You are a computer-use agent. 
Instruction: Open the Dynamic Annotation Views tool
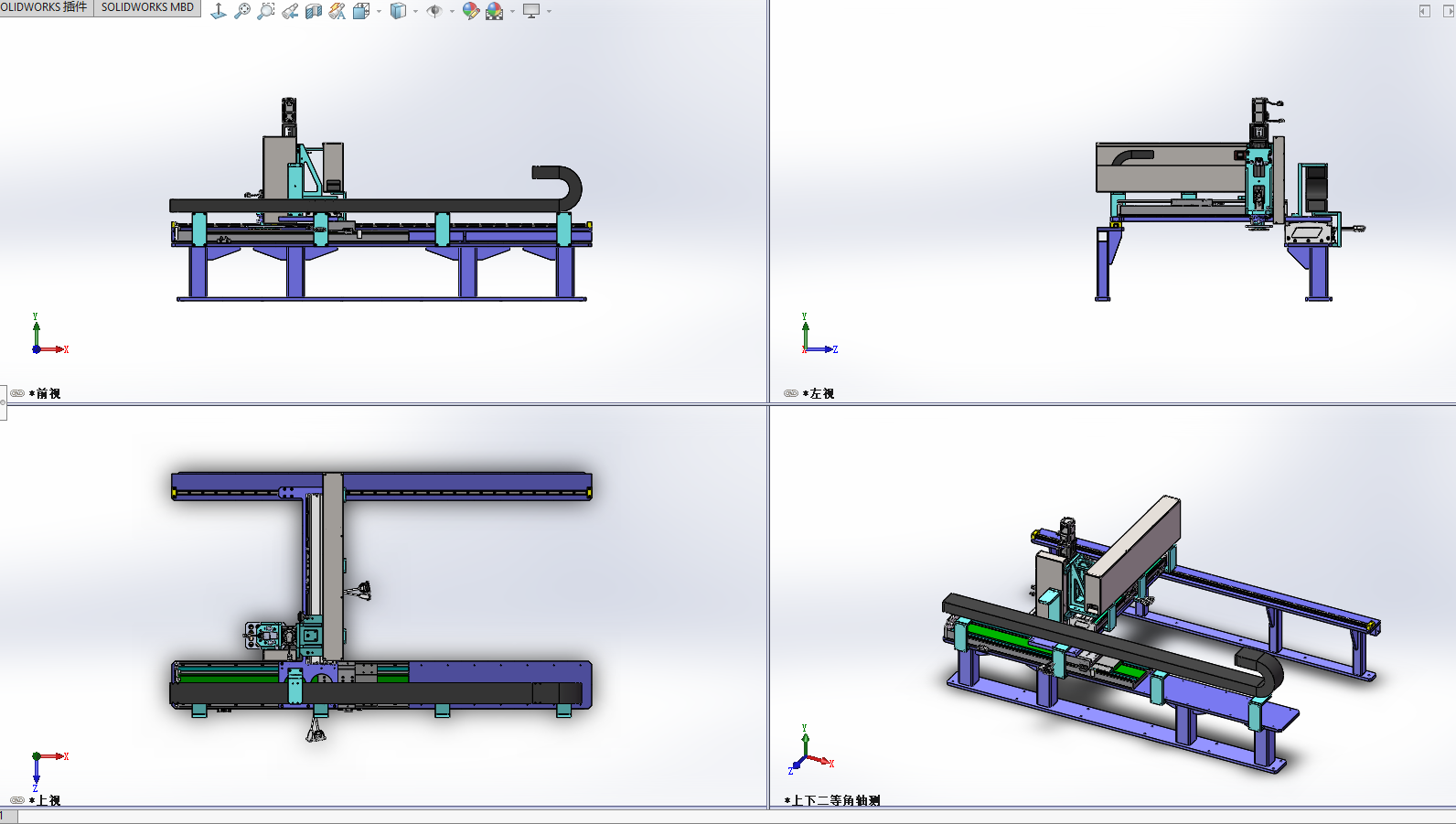coord(337,11)
